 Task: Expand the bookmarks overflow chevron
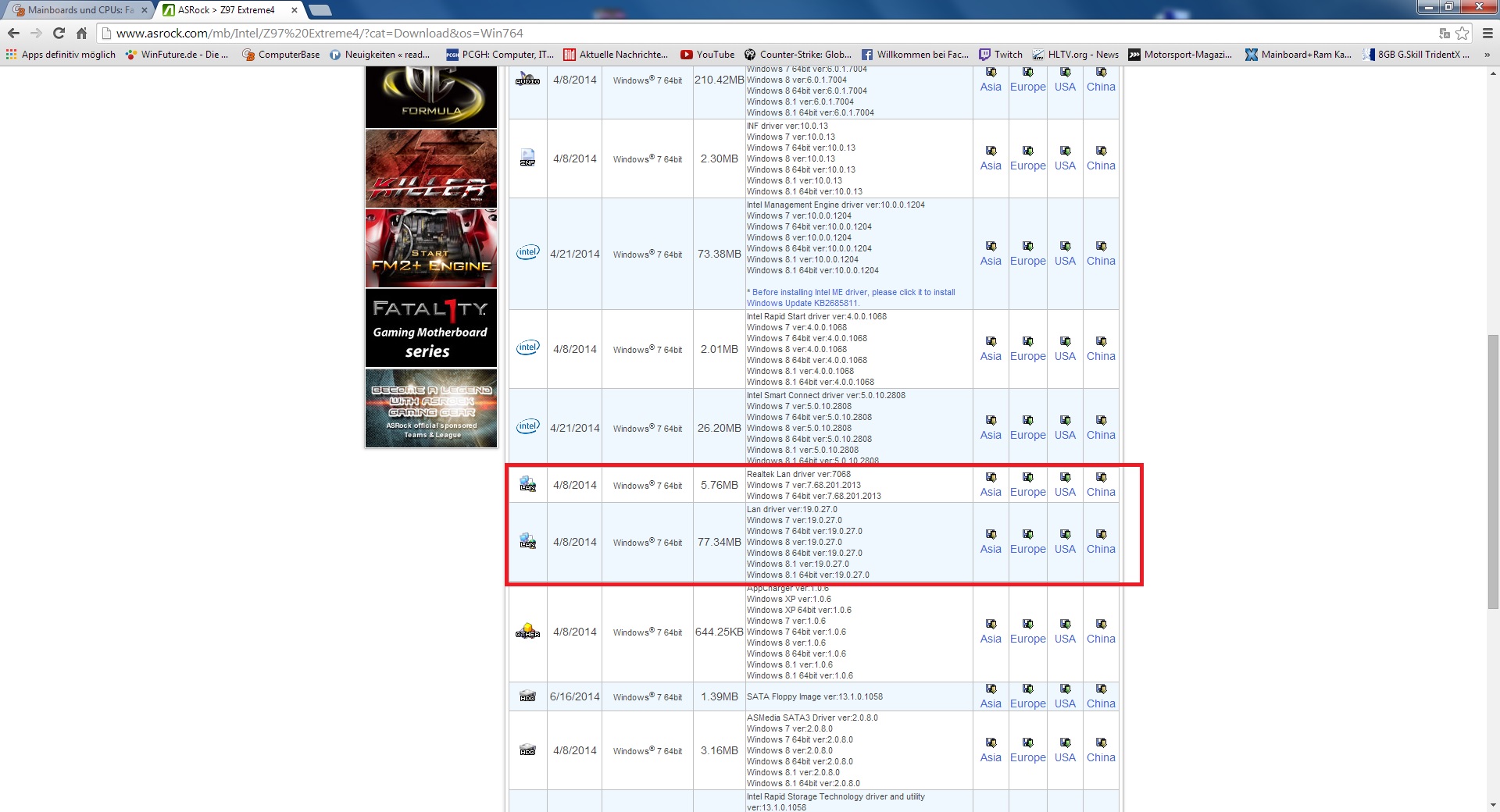pos(1487,55)
